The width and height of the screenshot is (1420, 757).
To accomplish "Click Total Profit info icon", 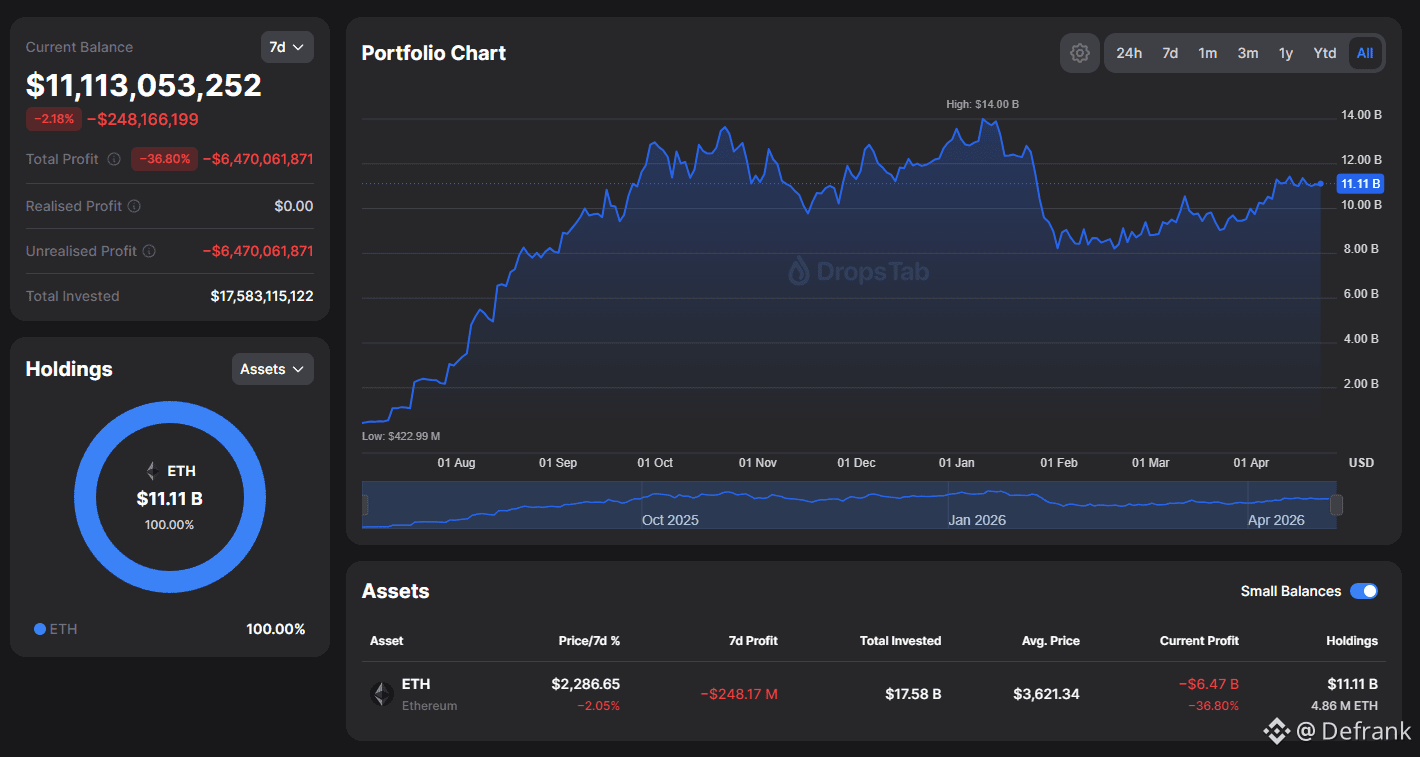I will click(x=114, y=159).
